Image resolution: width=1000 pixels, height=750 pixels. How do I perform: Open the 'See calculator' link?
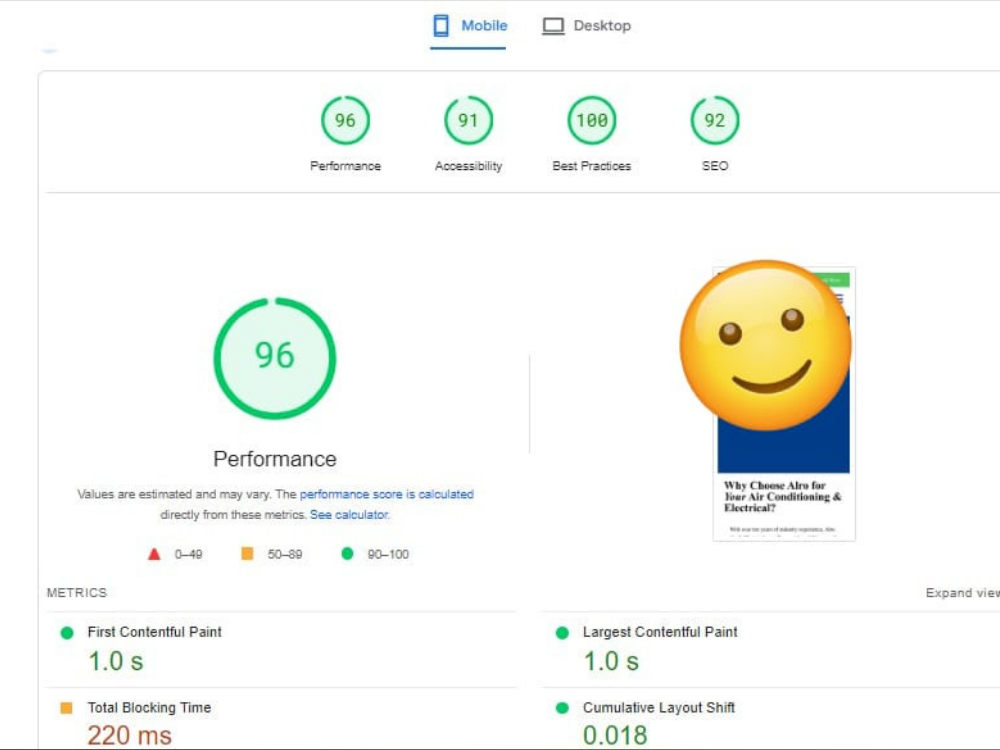[349, 515]
